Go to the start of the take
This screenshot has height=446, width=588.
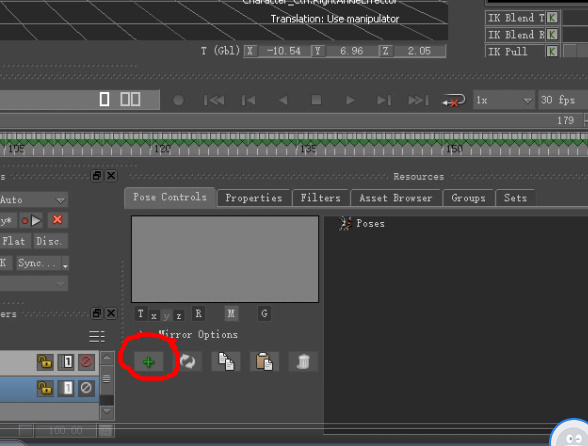tap(214, 100)
